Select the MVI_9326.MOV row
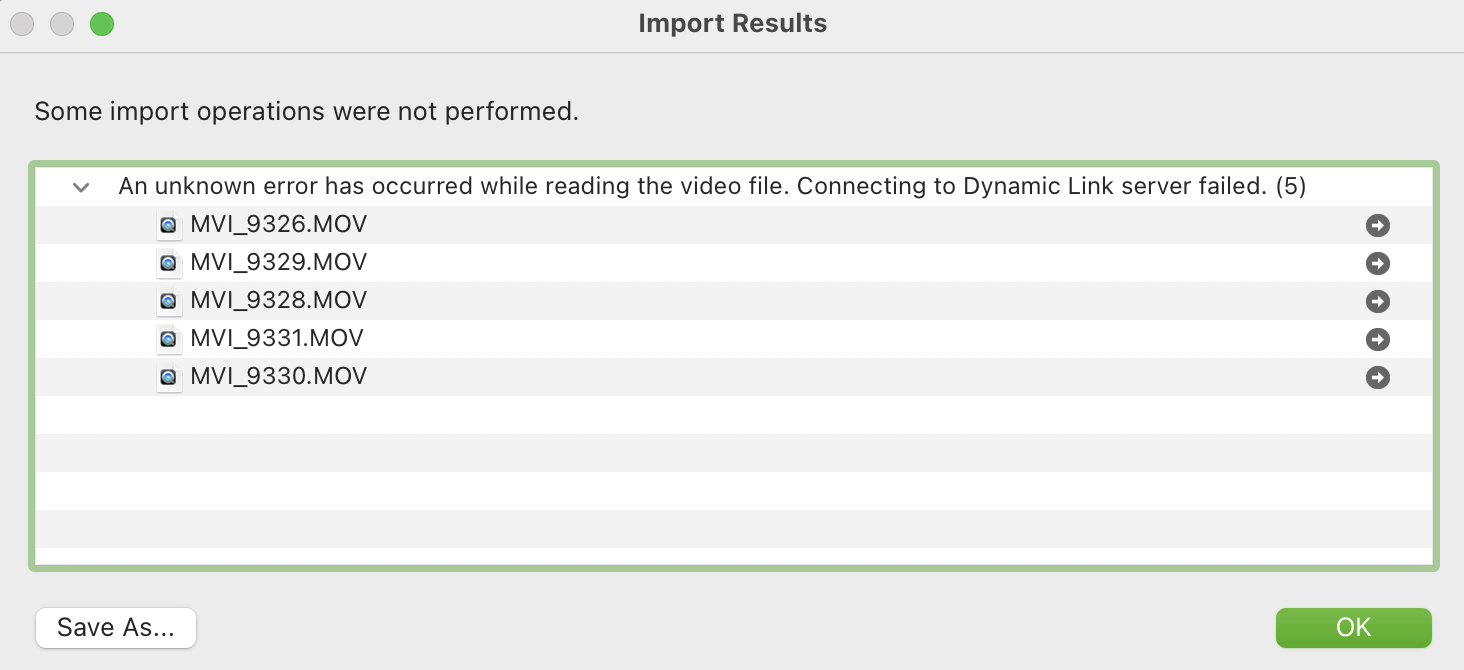Viewport: 1464px width, 670px height. click(x=279, y=224)
